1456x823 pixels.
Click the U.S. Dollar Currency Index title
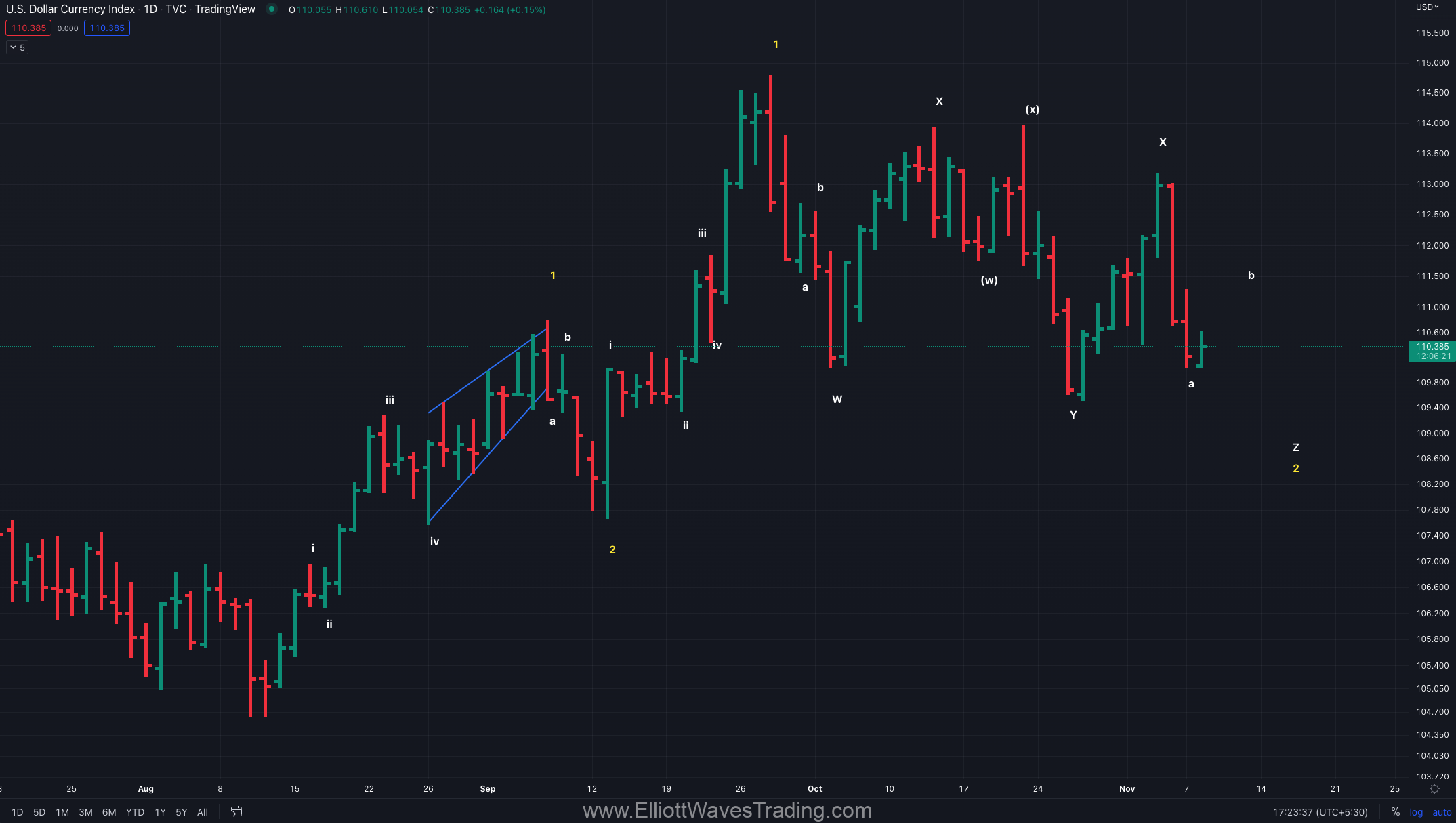(70, 9)
